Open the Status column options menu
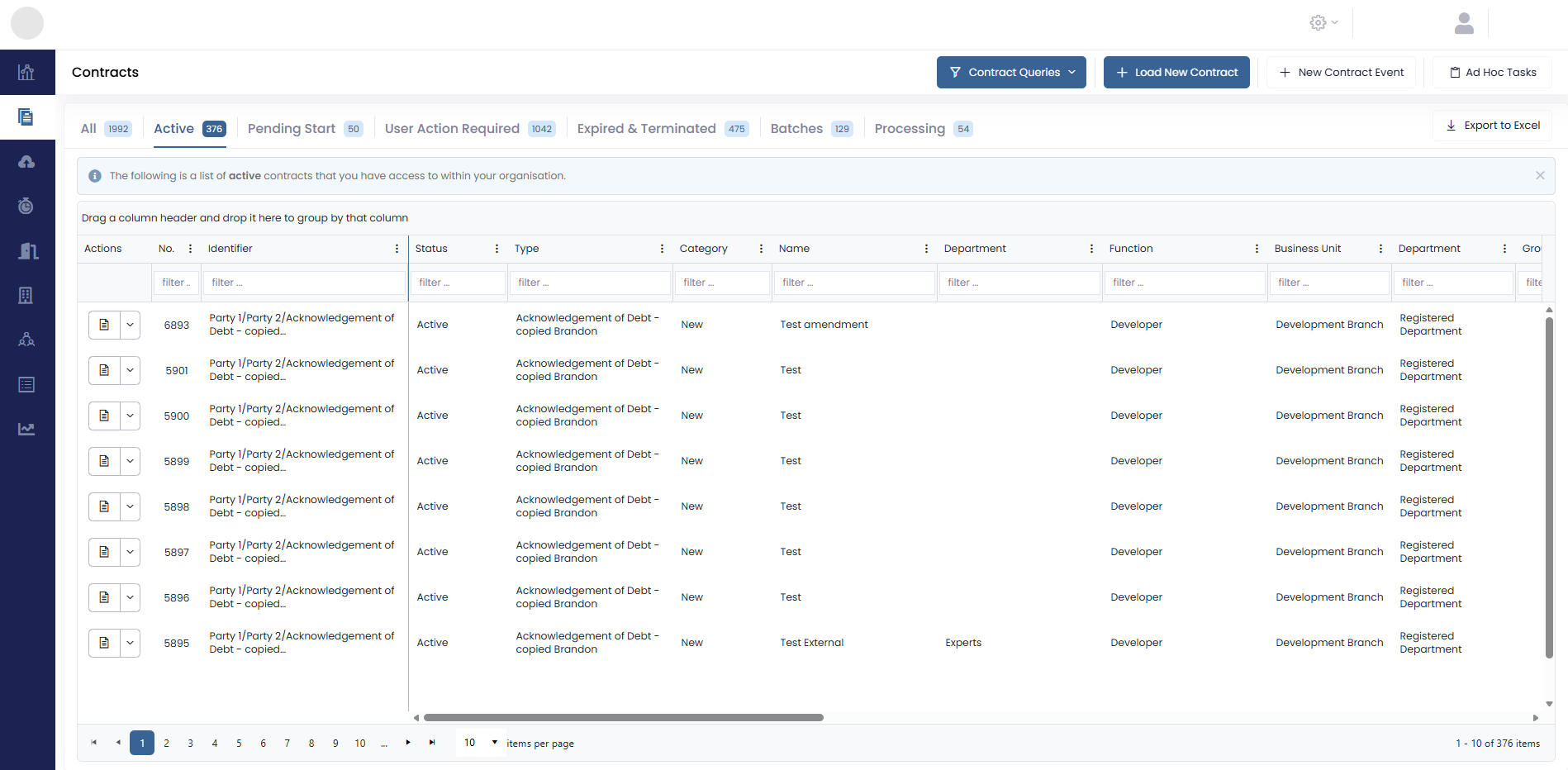Screen dimensions: 1568x770 coord(497,249)
